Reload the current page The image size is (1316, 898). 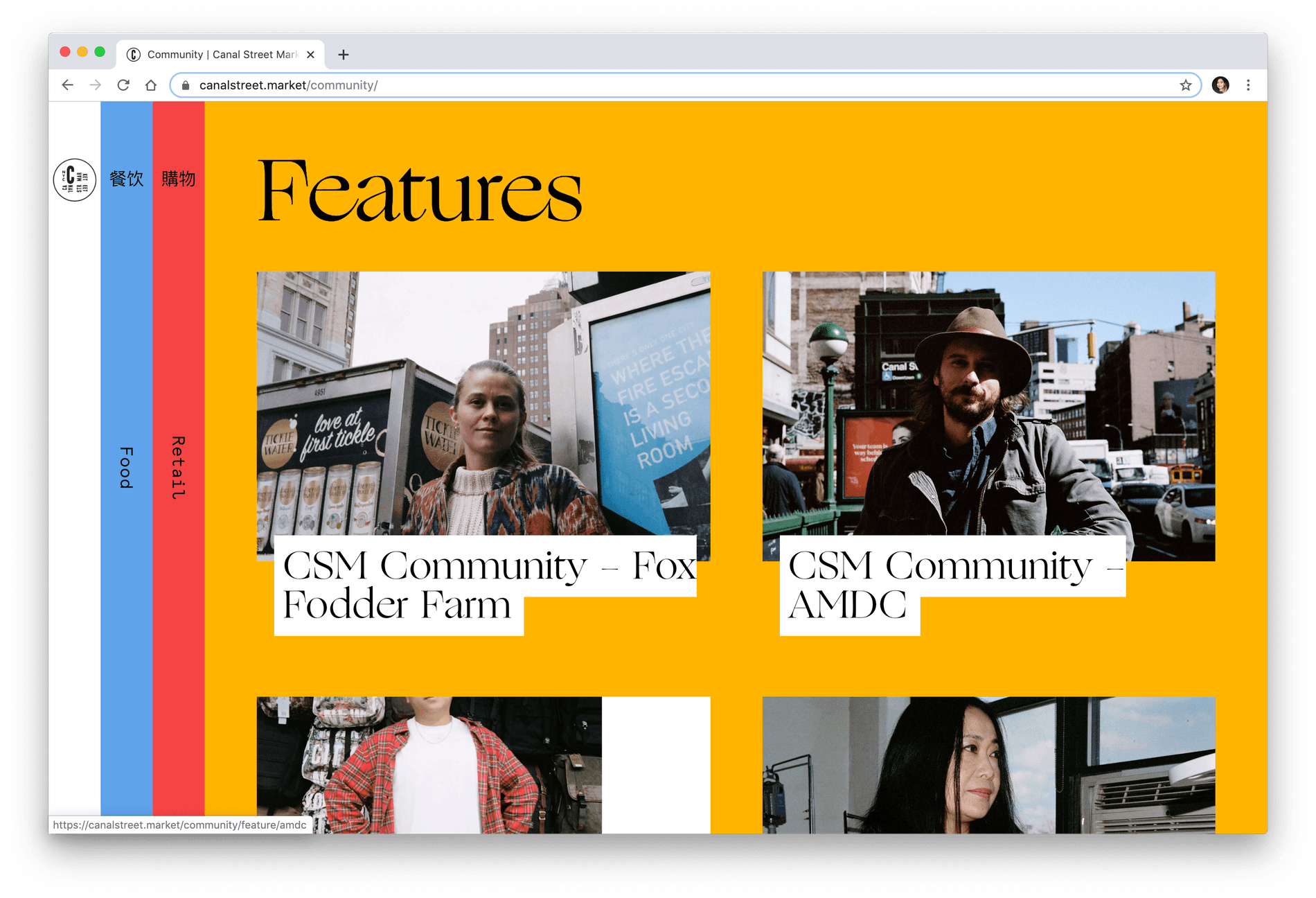(123, 85)
